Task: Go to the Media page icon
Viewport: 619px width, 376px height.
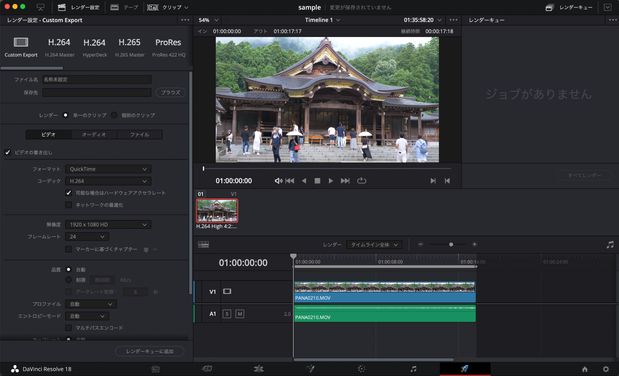Action: [x=156, y=369]
